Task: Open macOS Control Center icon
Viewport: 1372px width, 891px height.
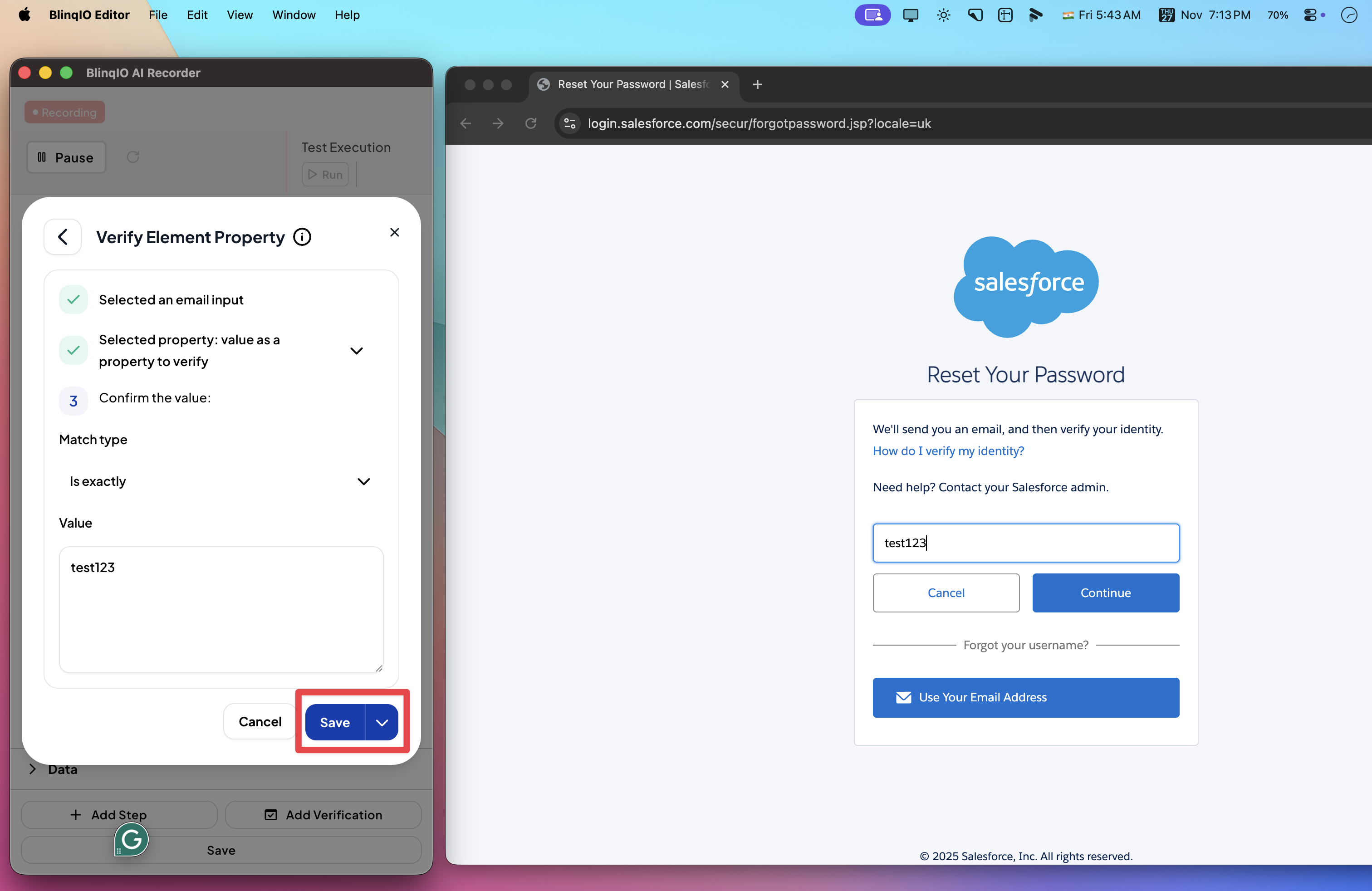Action: (1310, 15)
